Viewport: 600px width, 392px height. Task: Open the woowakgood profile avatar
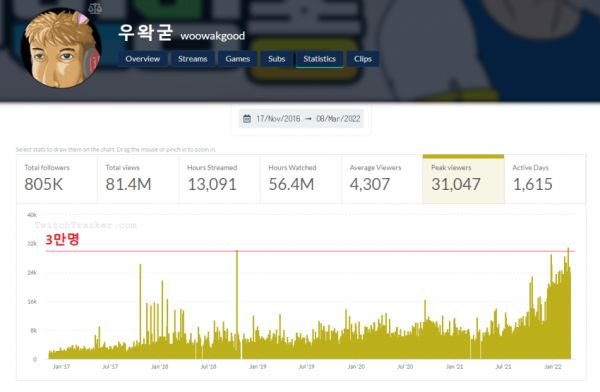tap(61, 49)
